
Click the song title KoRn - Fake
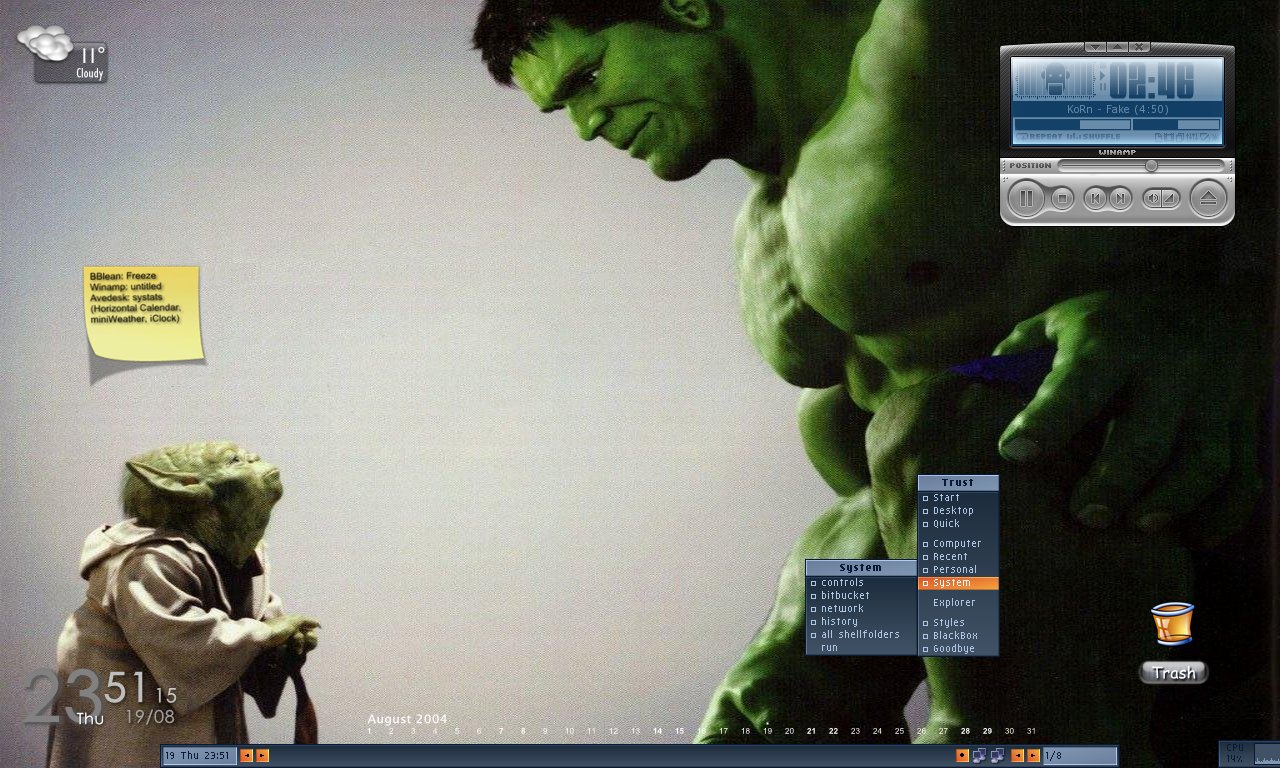1116,109
